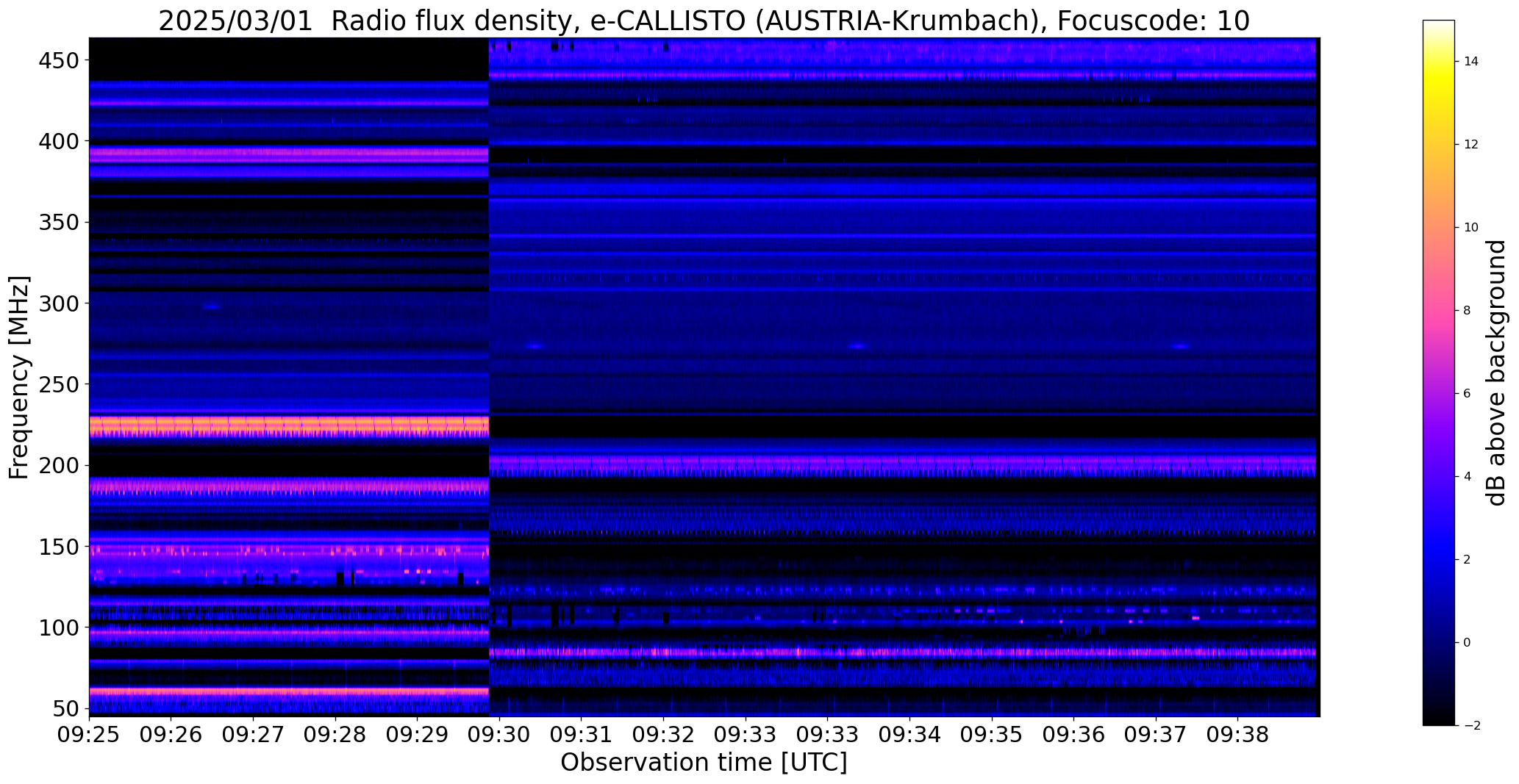This screenshot has height=784, width=1519.
Task: Click the 09:38 time tick label
Action: 1238,736
